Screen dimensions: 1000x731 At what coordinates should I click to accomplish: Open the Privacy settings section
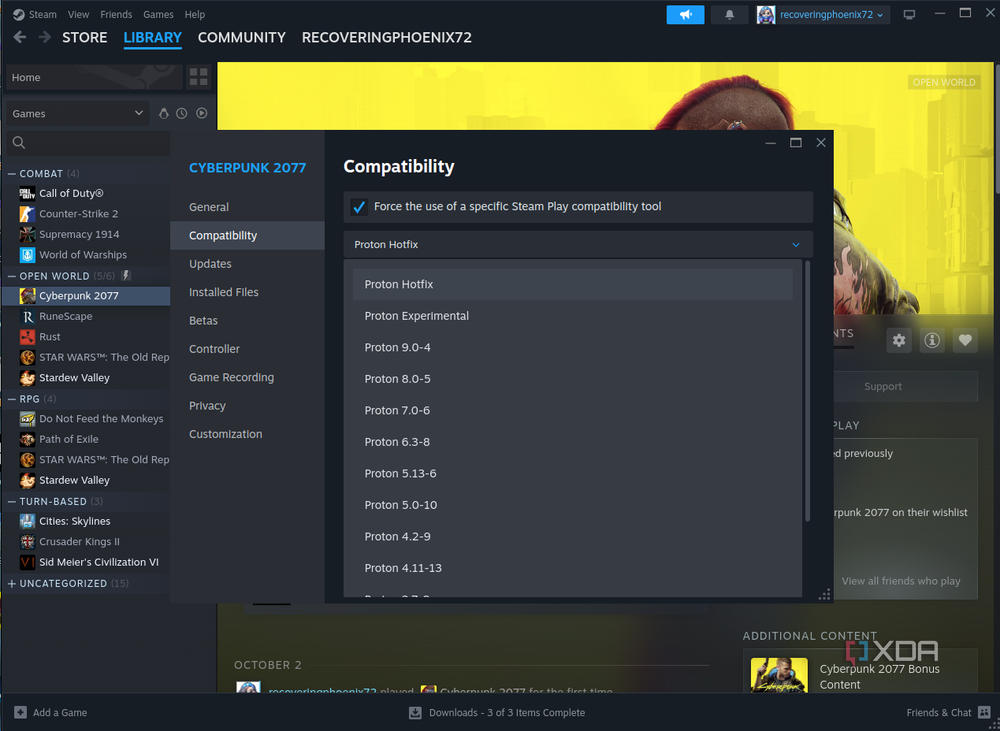tap(247, 406)
